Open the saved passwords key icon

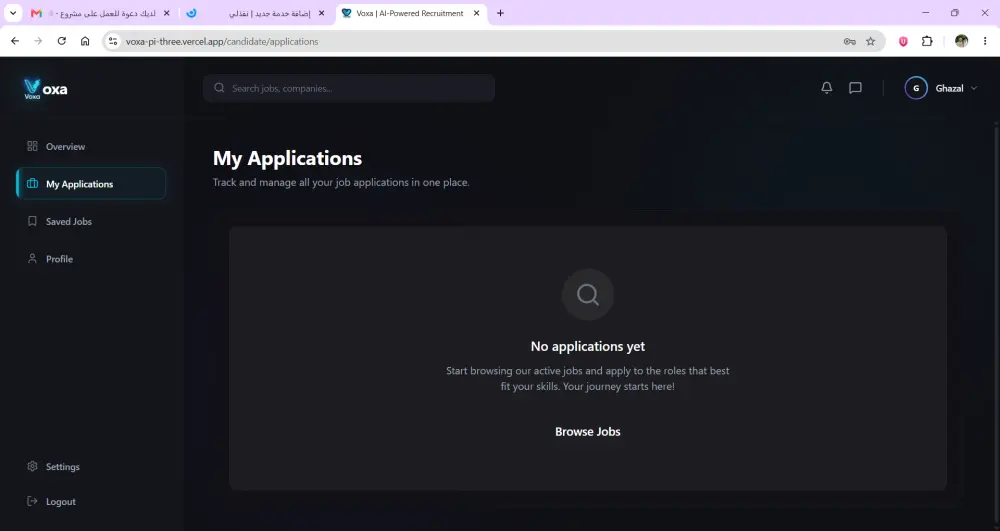click(x=849, y=41)
